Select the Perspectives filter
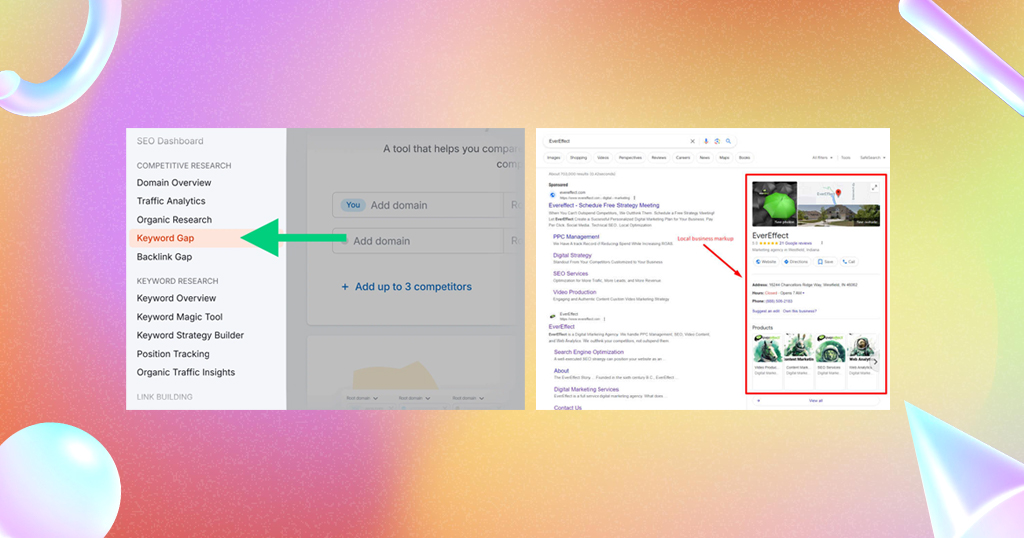Image resolution: width=1024 pixels, height=538 pixels. coord(630,158)
